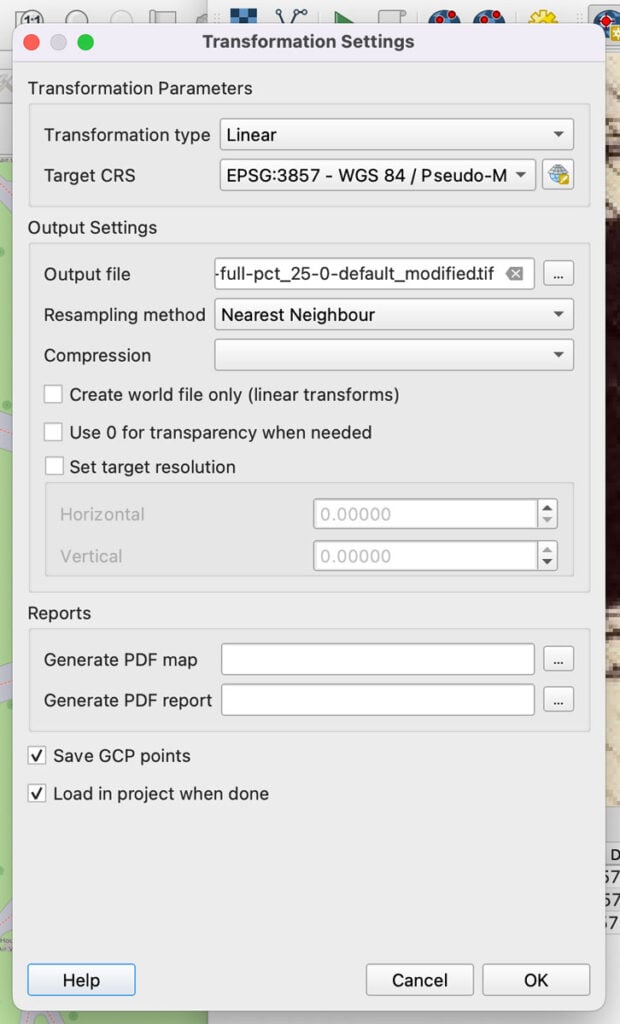620x1024 pixels.
Task: Click the Output Settings section heading
Action: [92, 227]
